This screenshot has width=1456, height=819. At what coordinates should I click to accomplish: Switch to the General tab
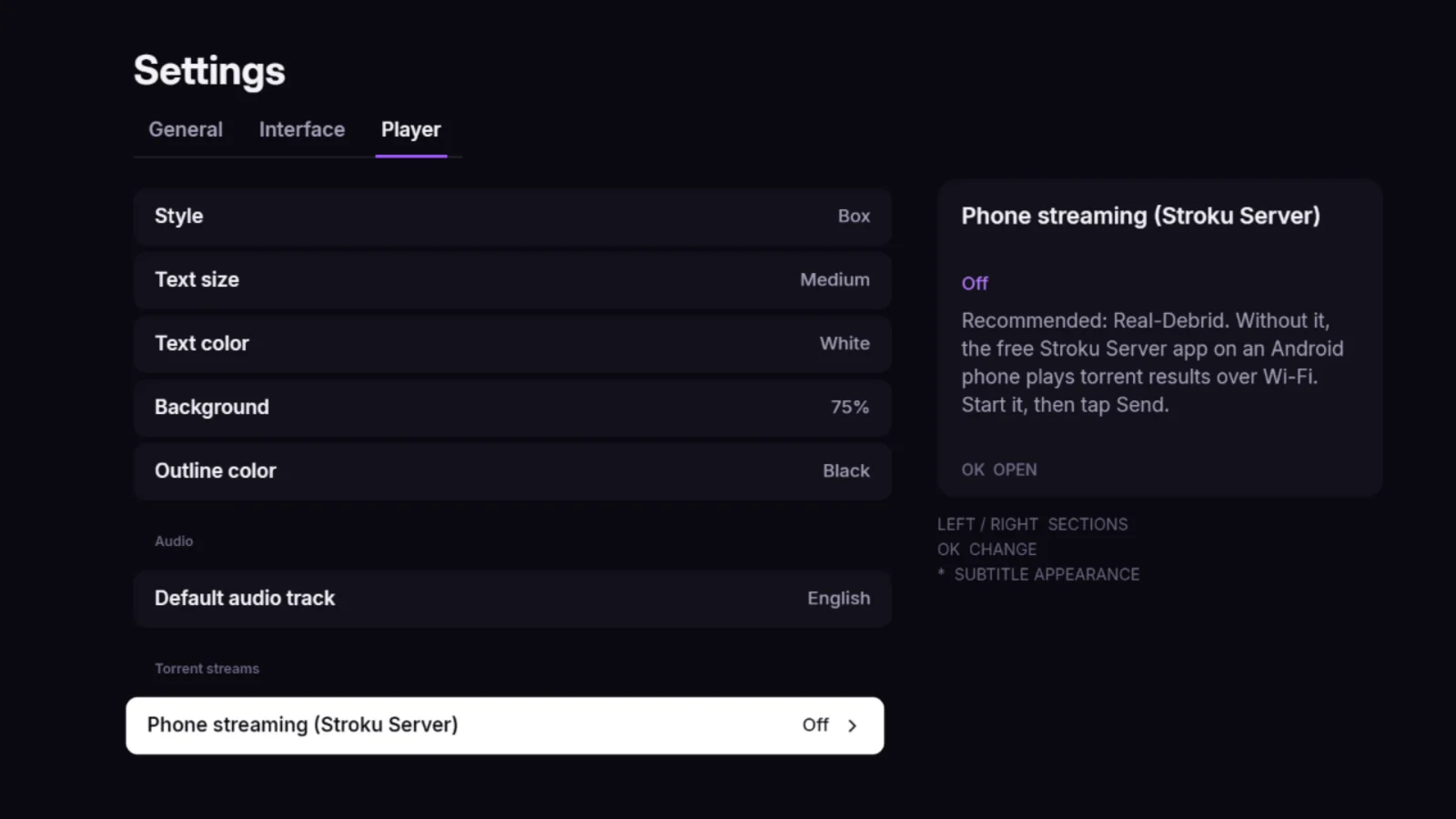pos(186,129)
